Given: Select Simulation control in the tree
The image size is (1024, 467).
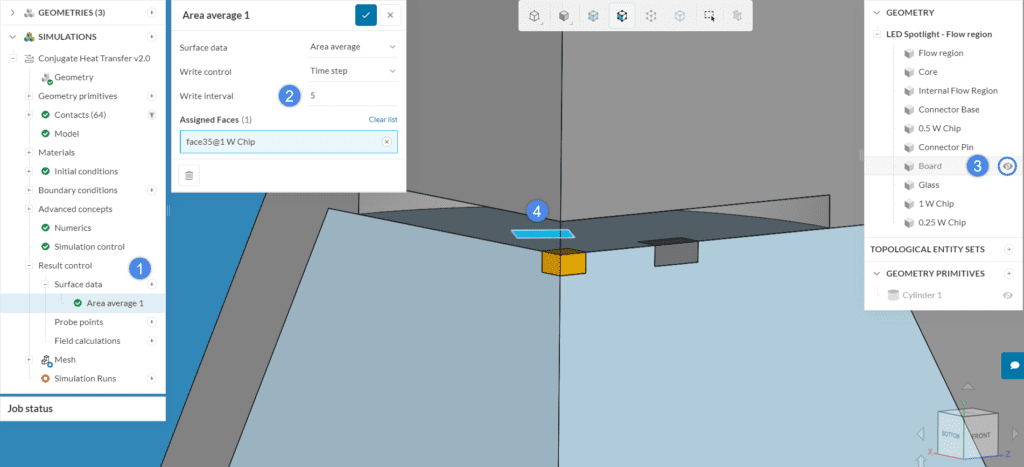Looking at the screenshot, I should tap(88, 246).
